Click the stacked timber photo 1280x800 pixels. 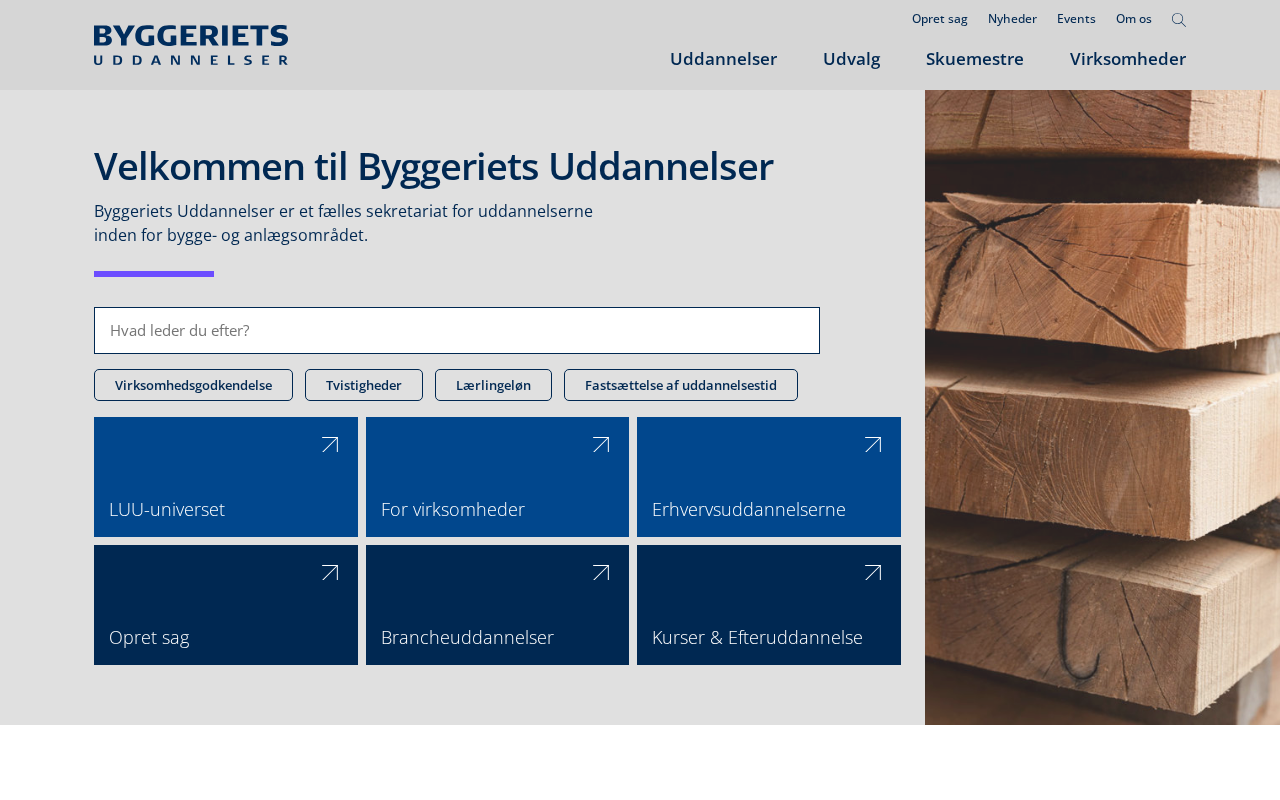pos(1102,407)
